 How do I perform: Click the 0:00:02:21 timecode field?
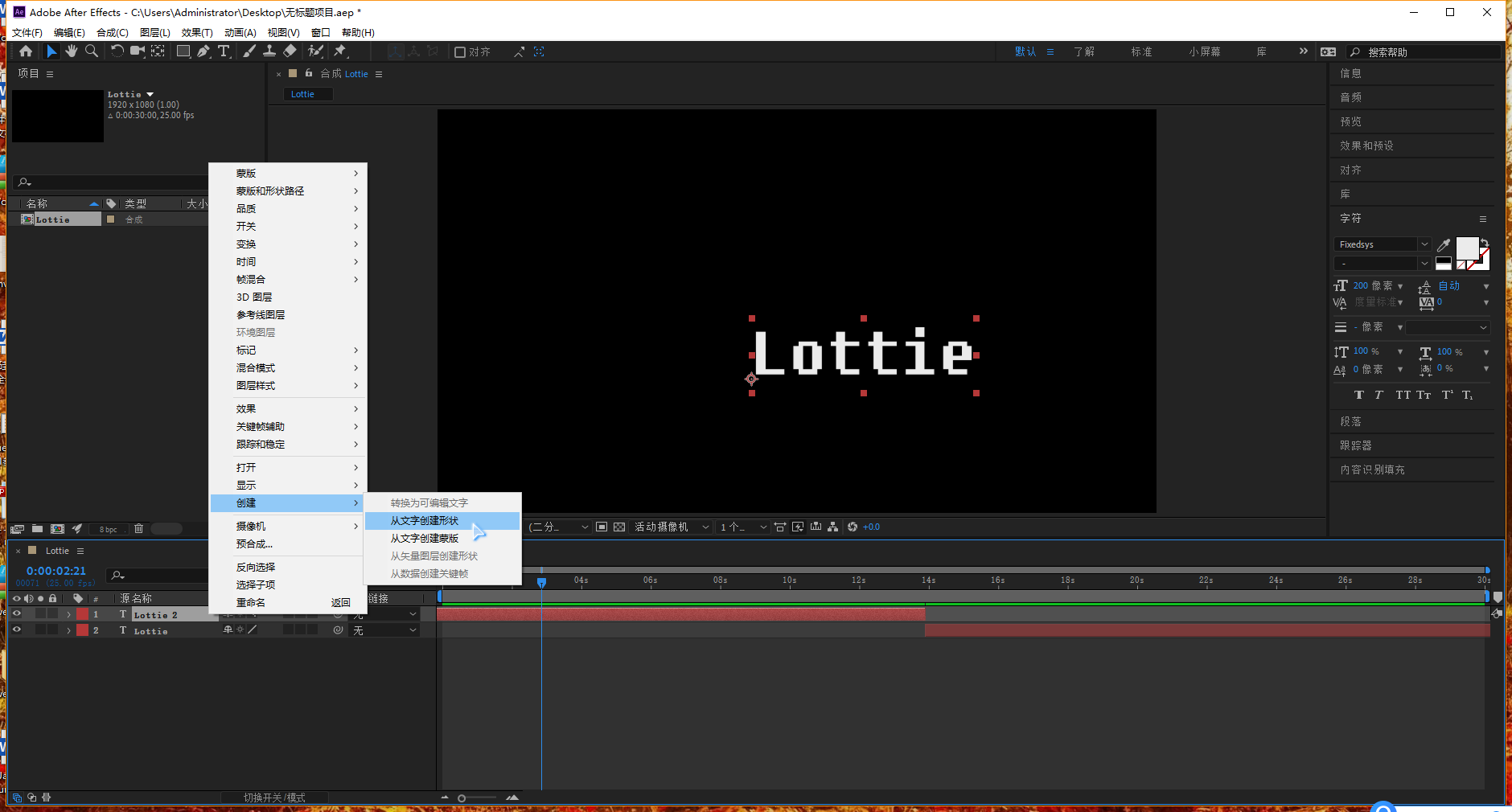56,571
